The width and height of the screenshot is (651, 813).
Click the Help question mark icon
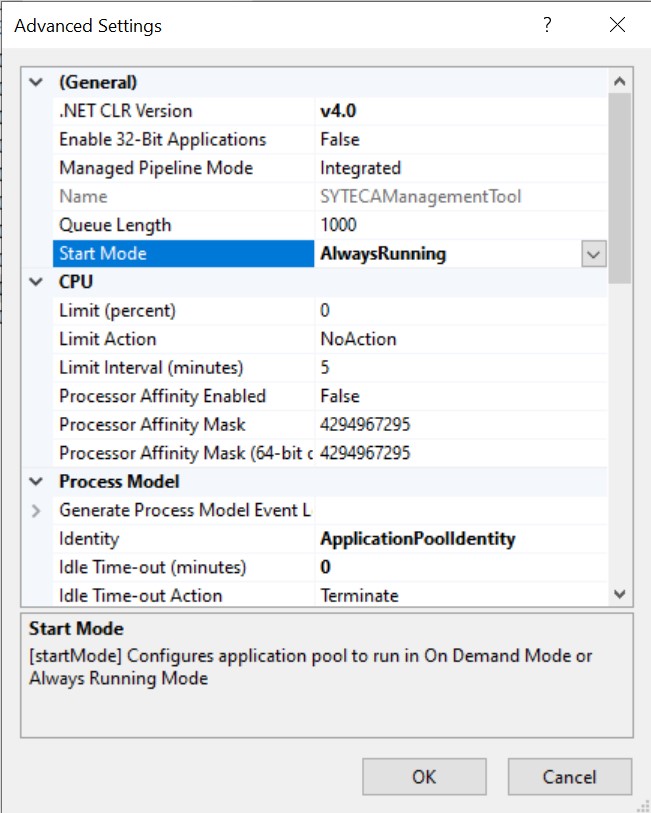pos(547,26)
